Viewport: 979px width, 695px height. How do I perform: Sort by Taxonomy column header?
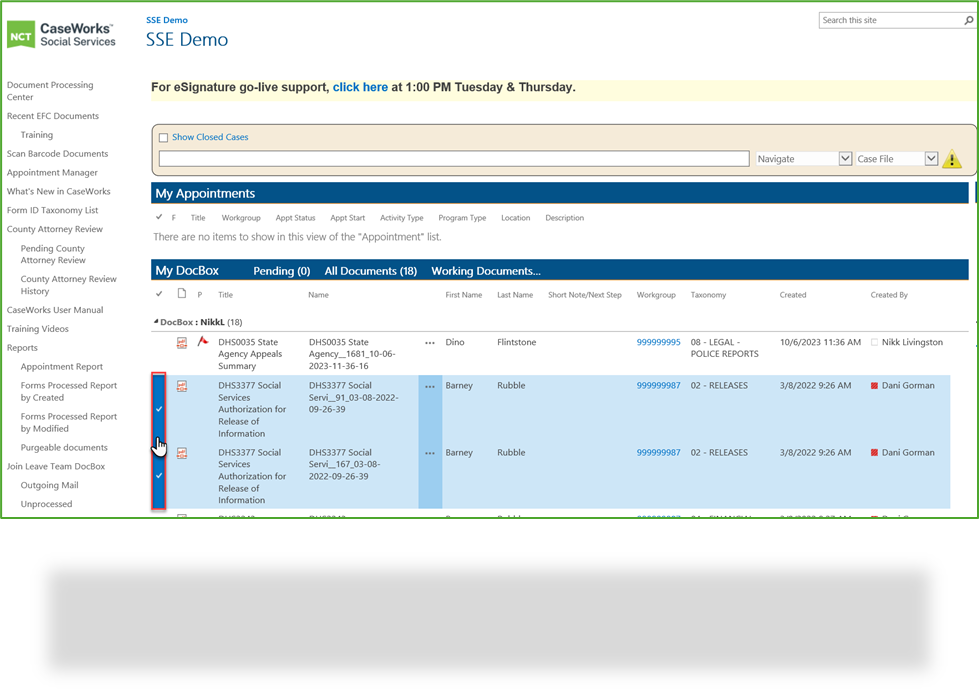(708, 295)
